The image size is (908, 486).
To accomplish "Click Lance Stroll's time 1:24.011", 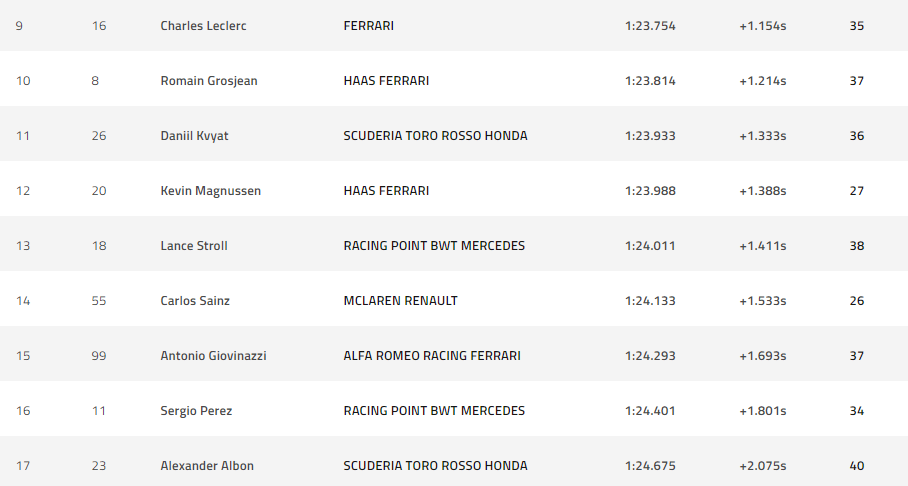I will (x=650, y=246).
